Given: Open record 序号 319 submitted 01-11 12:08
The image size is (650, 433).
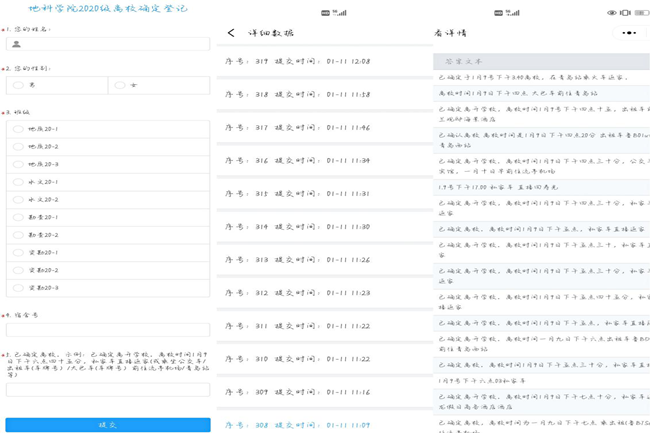Looking at the screenshot, I should [325, 61].
